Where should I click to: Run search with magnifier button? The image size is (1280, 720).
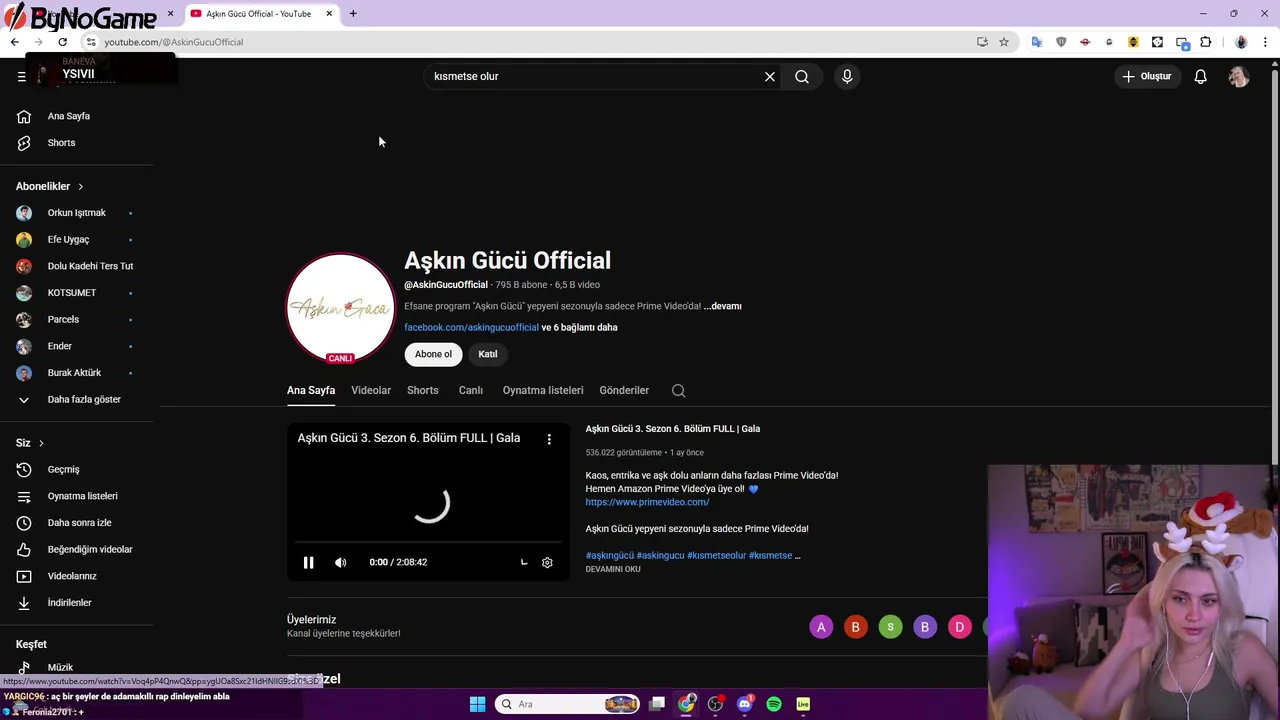pyautogui.click(x=802, y=76)
